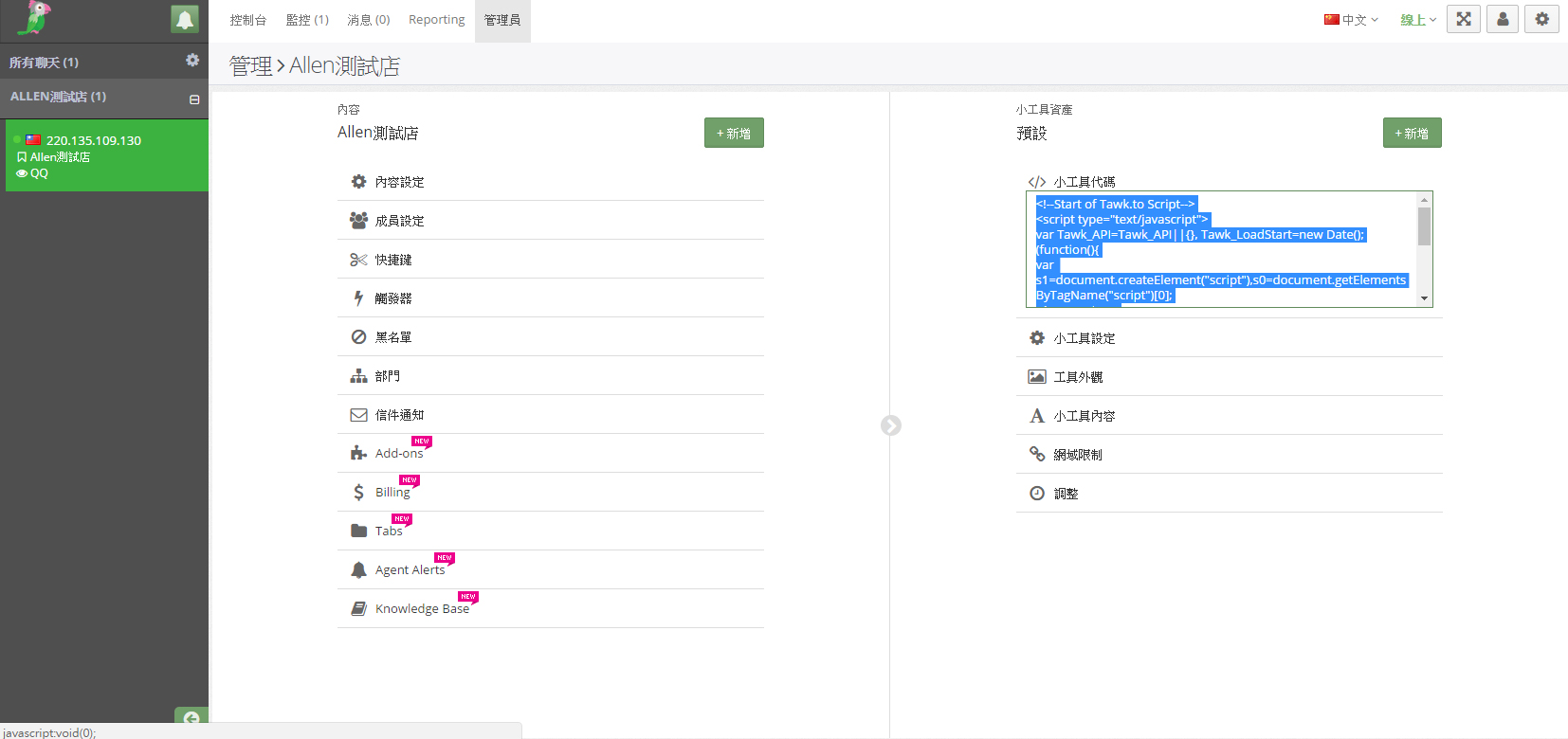Select the 管理員 tab
The width and height of the screenshot is (1568, 739).
502,20
